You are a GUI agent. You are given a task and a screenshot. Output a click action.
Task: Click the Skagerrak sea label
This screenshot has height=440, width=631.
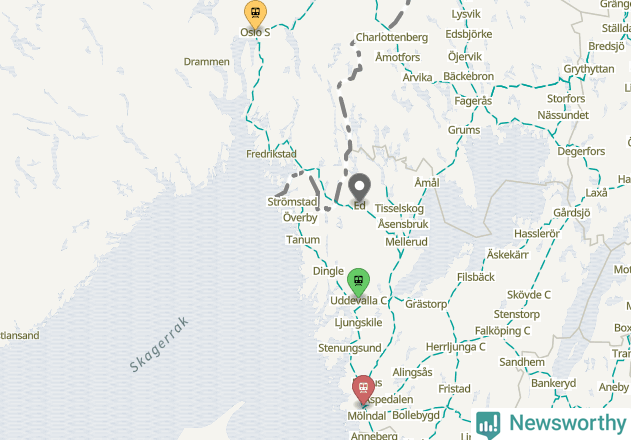point(159,344)
